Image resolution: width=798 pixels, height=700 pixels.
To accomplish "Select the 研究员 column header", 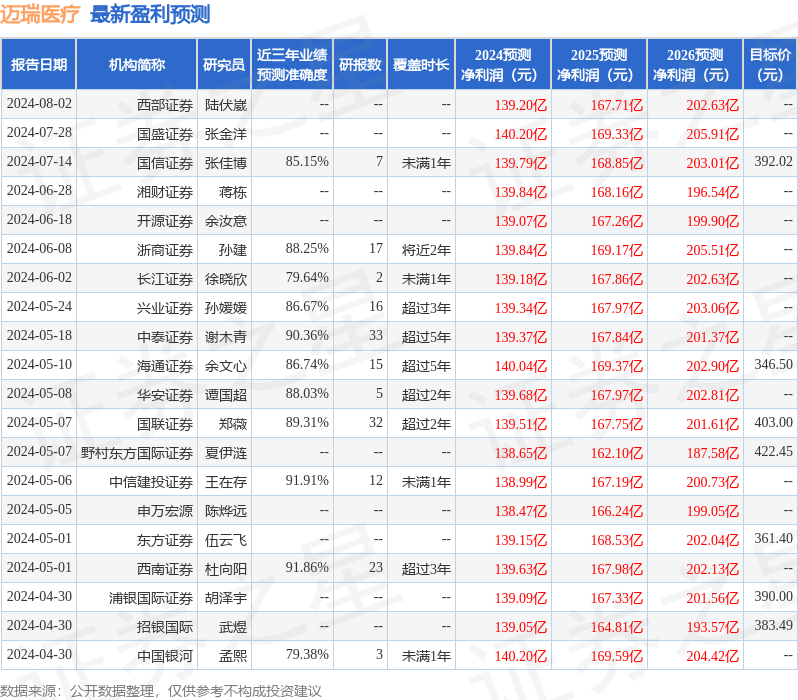I will tap(224, 65).
